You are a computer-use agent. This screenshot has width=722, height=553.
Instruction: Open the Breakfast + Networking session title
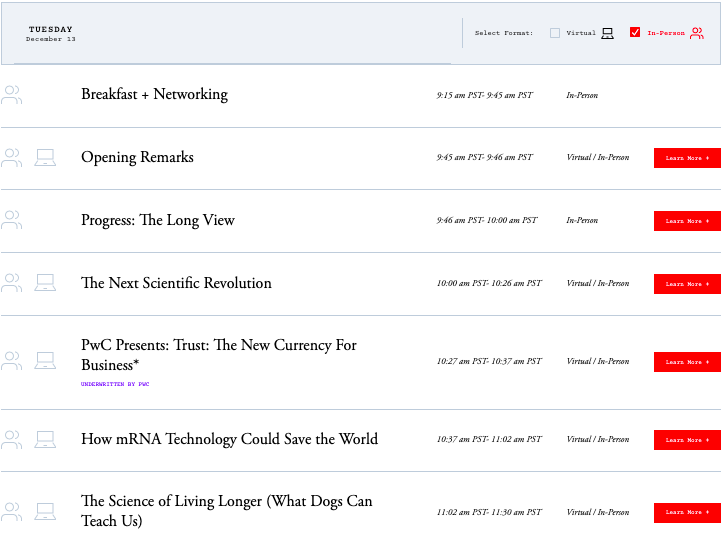[x=154, y=94]
